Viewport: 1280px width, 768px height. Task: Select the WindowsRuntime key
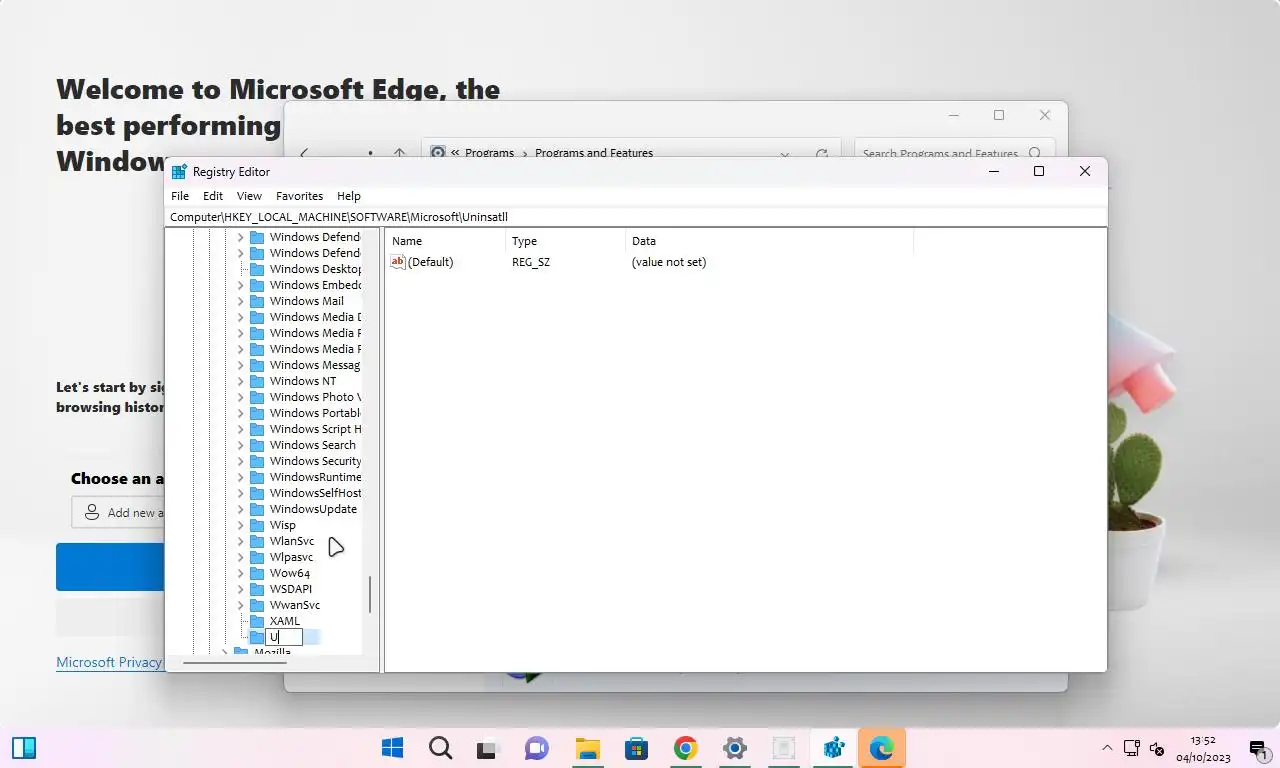tap(315, 477)
